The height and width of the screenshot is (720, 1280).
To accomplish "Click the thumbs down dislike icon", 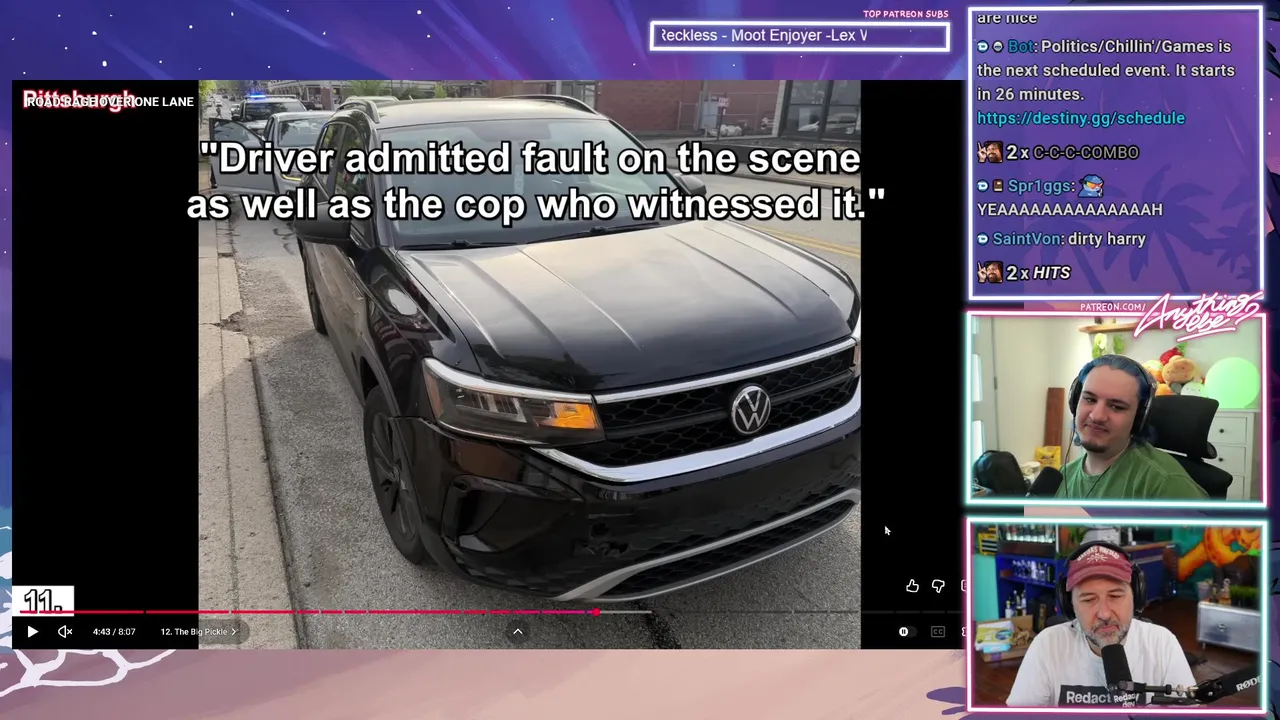I will 938,587.
